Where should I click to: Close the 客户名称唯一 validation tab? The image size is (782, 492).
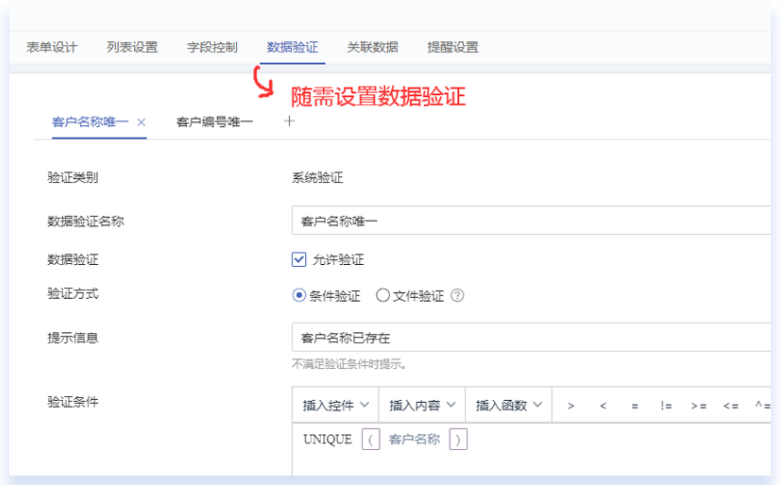(x=141, y=122)
